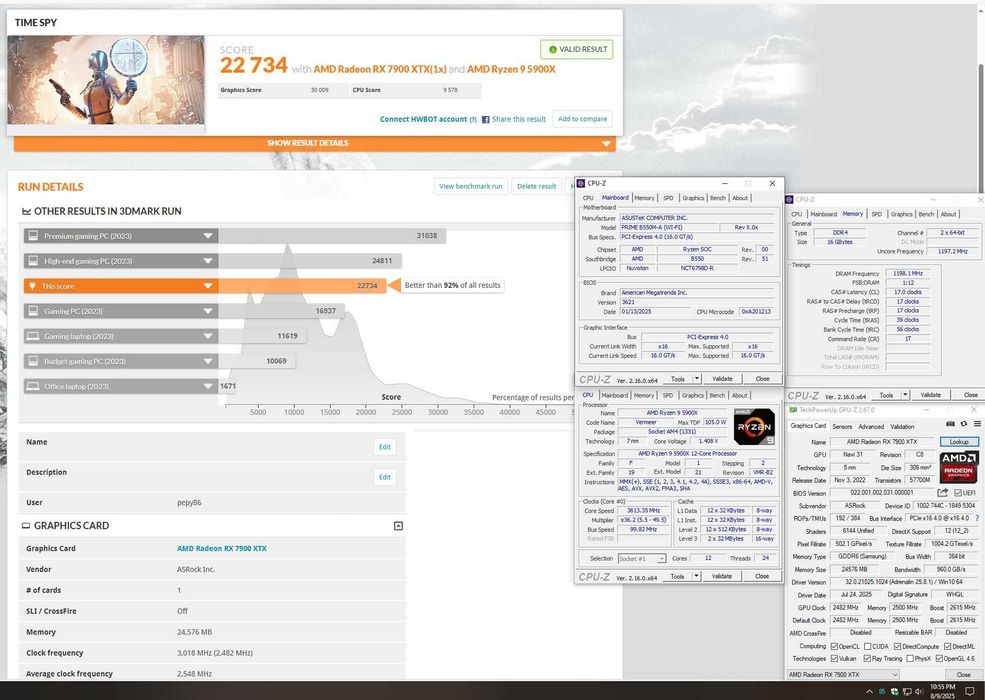985x700 pixels.
Task: Click View benchmark run button
Action: click(471, 187)
